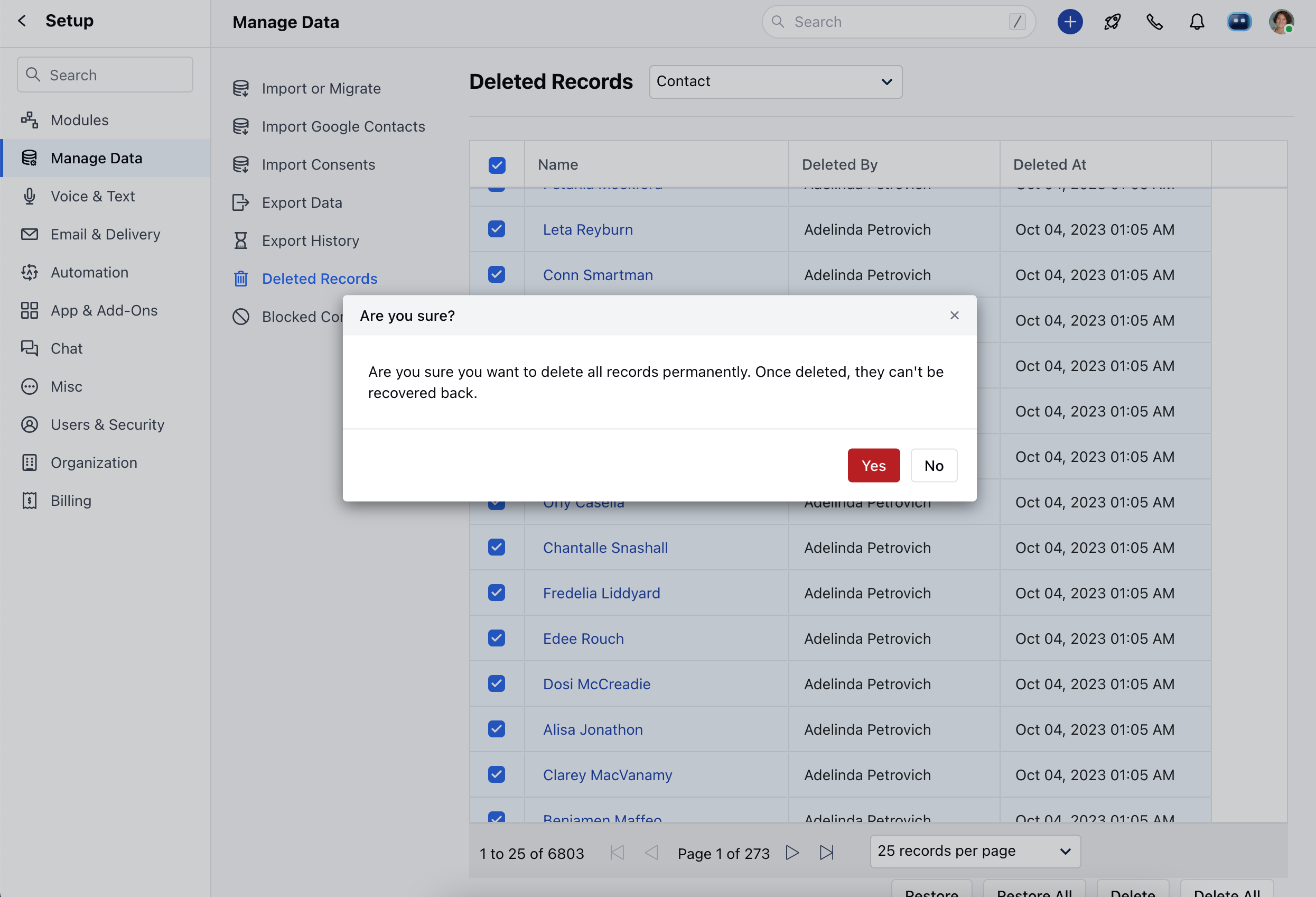
Task: Open the contact Conn Smartman
Action: point(598,275)
